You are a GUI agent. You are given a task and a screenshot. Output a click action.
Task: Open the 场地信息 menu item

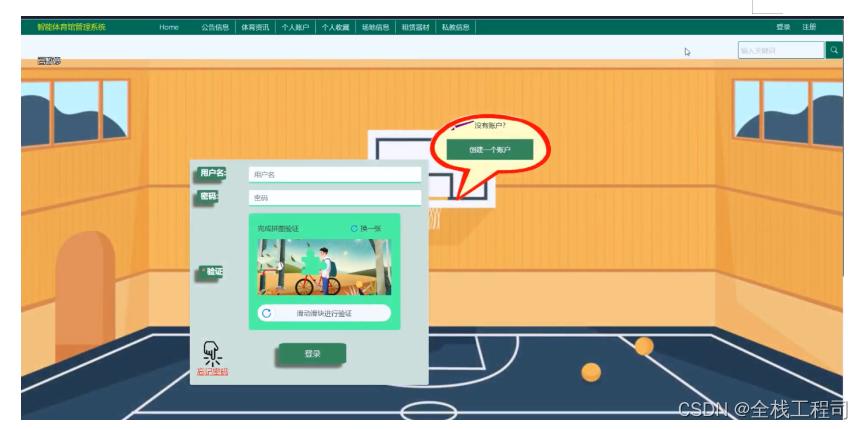(x=375, y=27)
